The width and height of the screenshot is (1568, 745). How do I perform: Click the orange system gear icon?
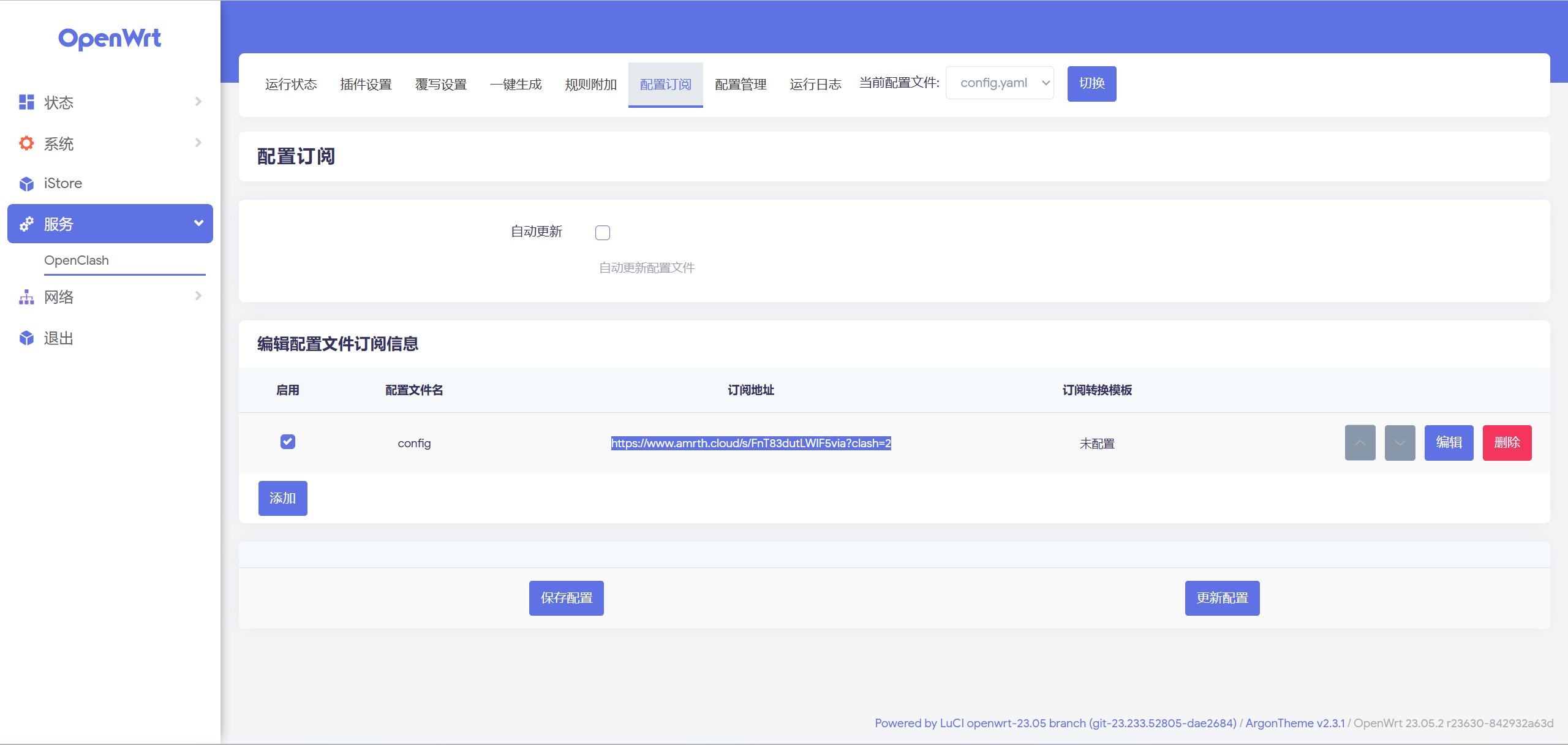click(x=26, y=143)
